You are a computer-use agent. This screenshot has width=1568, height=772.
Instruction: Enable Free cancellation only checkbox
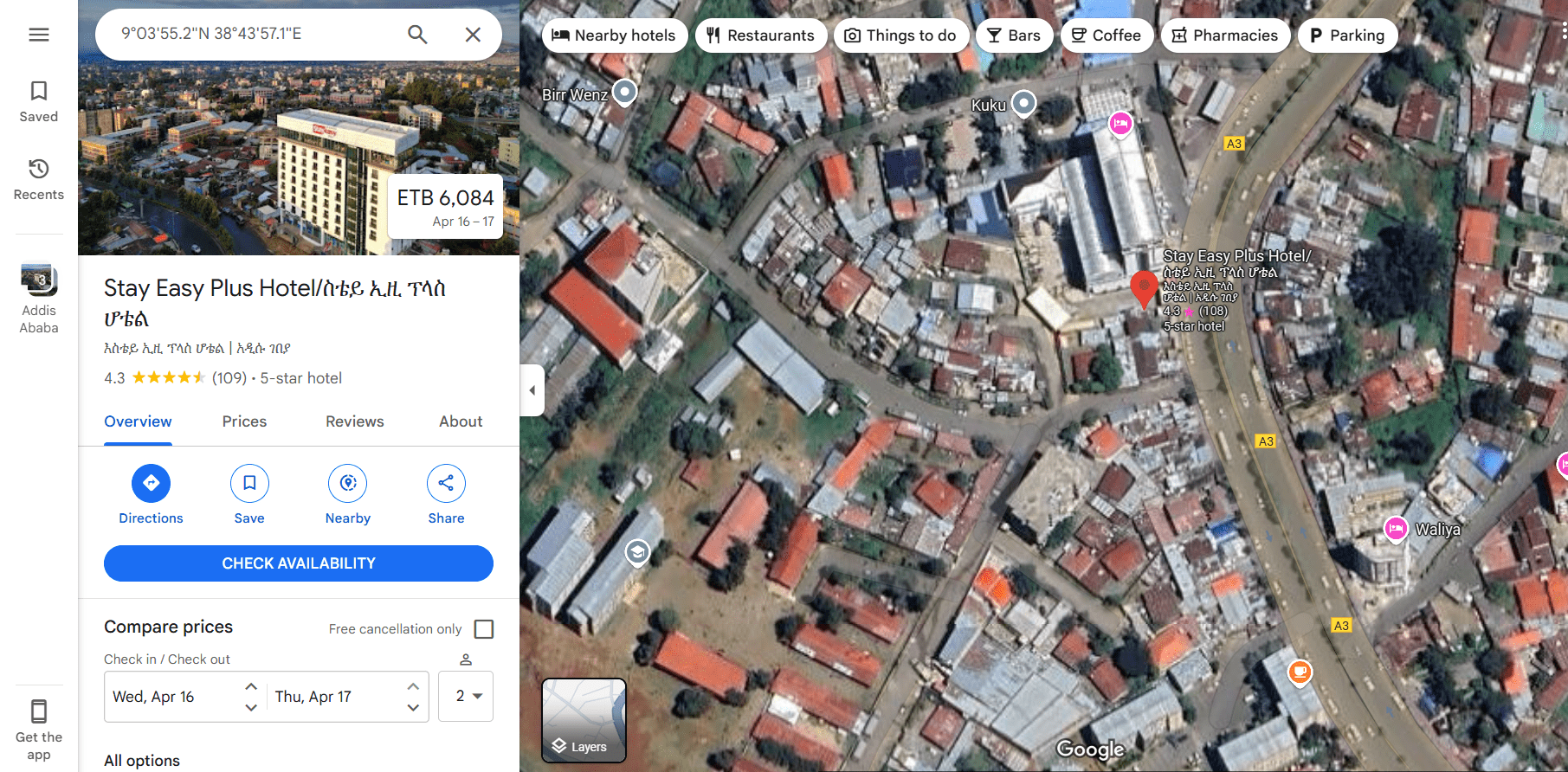point(484,629)
